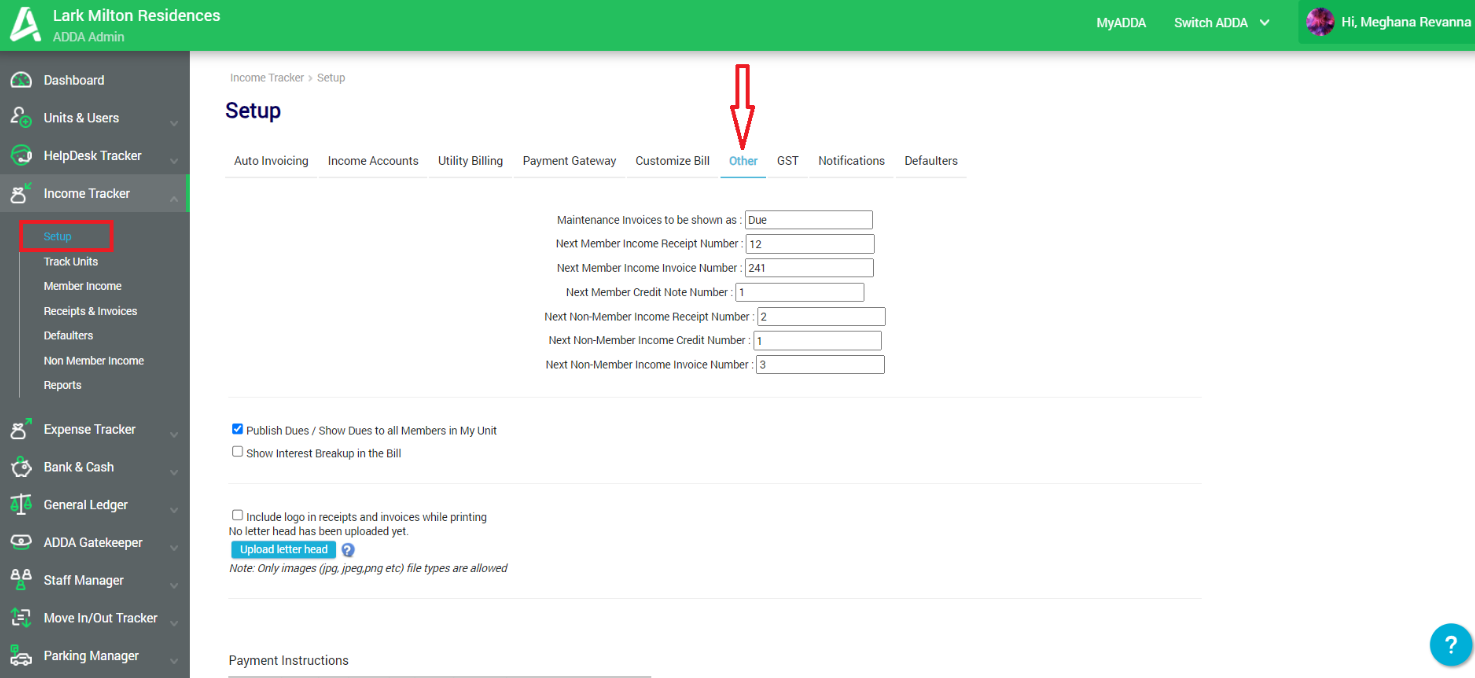Click the General Ledger scales icon
This screenshot has width=1475, height=678.
point(21,505)
